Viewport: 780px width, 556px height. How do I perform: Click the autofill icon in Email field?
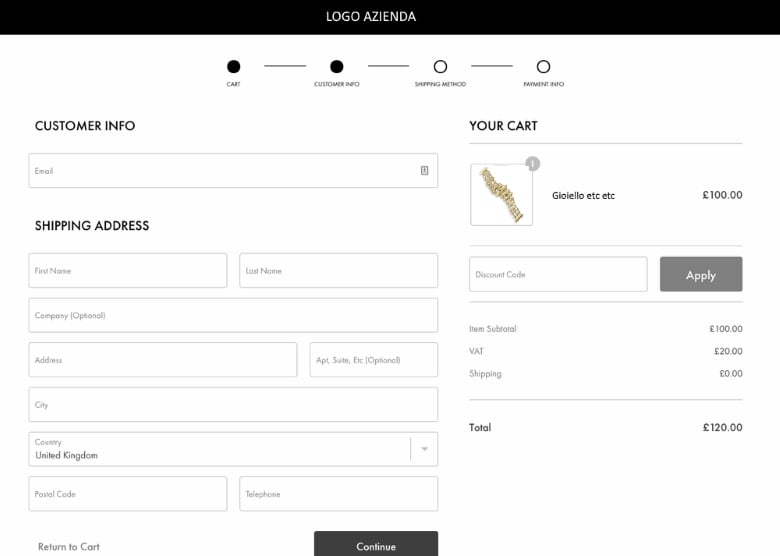pos(424,171)
